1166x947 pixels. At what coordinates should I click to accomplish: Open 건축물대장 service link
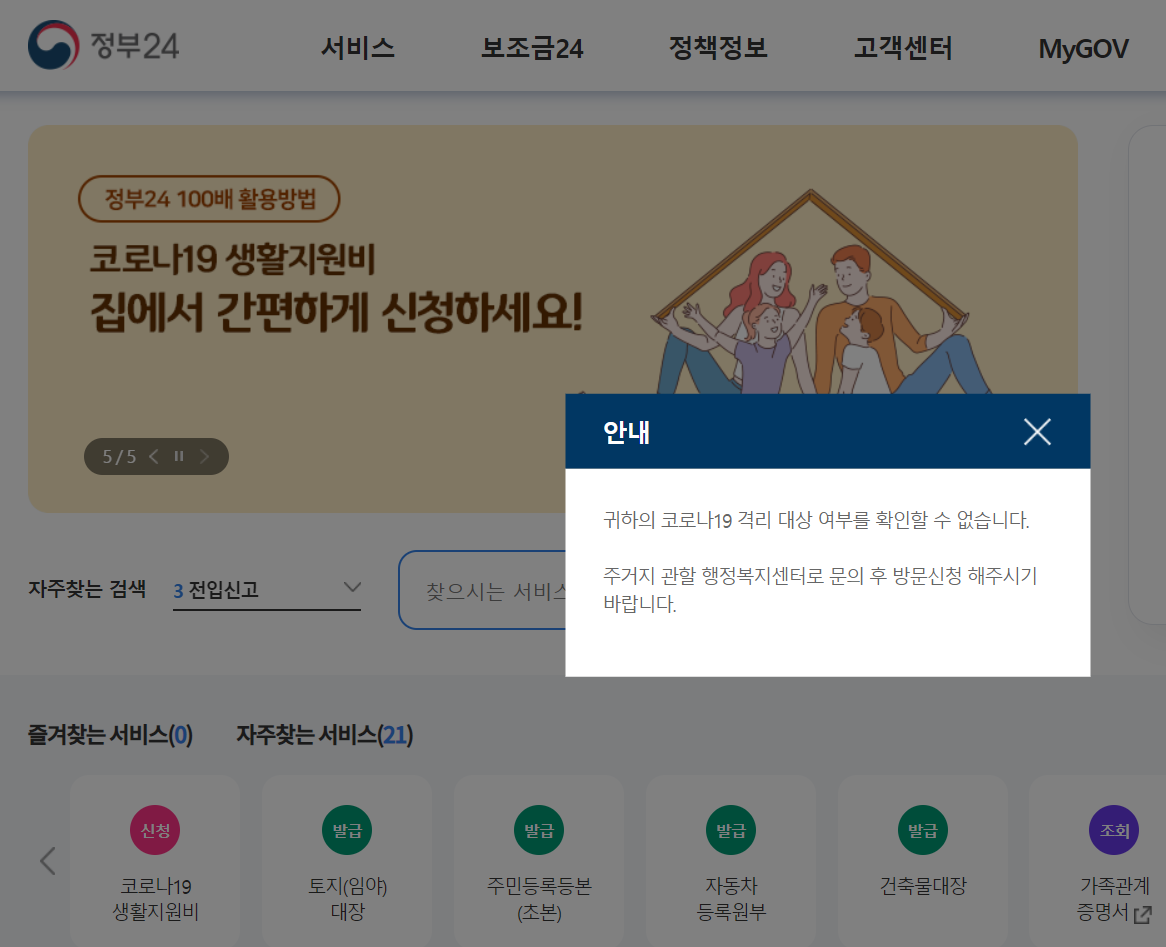(x=923, y=886)
